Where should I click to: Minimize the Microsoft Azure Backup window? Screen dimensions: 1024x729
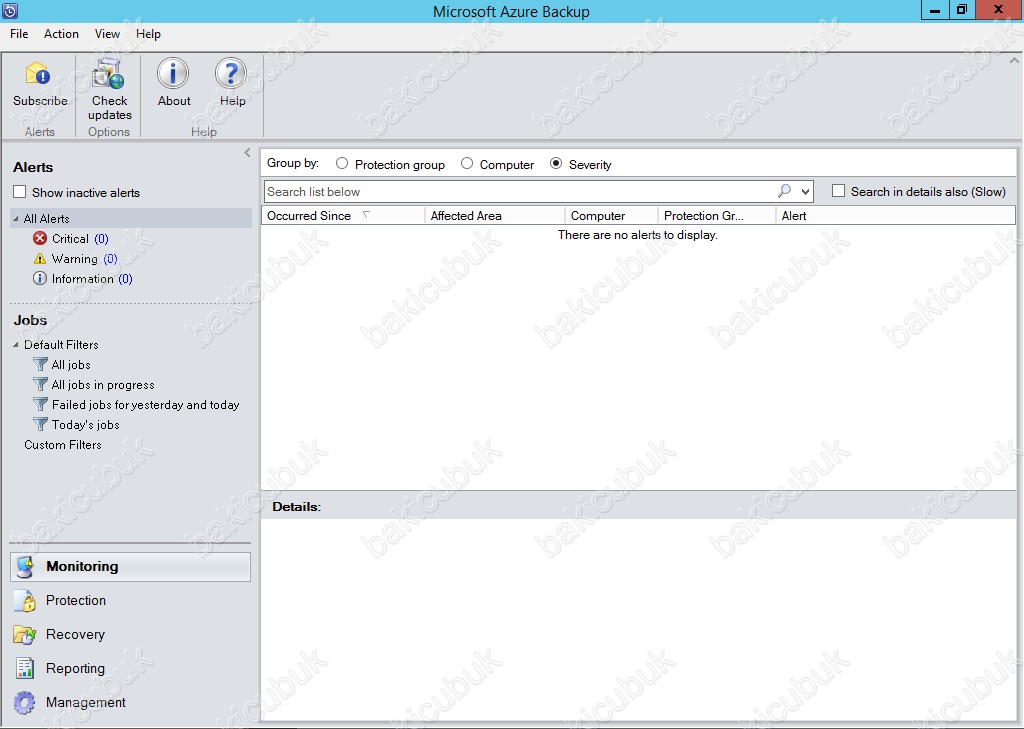(x=935, y=10)
